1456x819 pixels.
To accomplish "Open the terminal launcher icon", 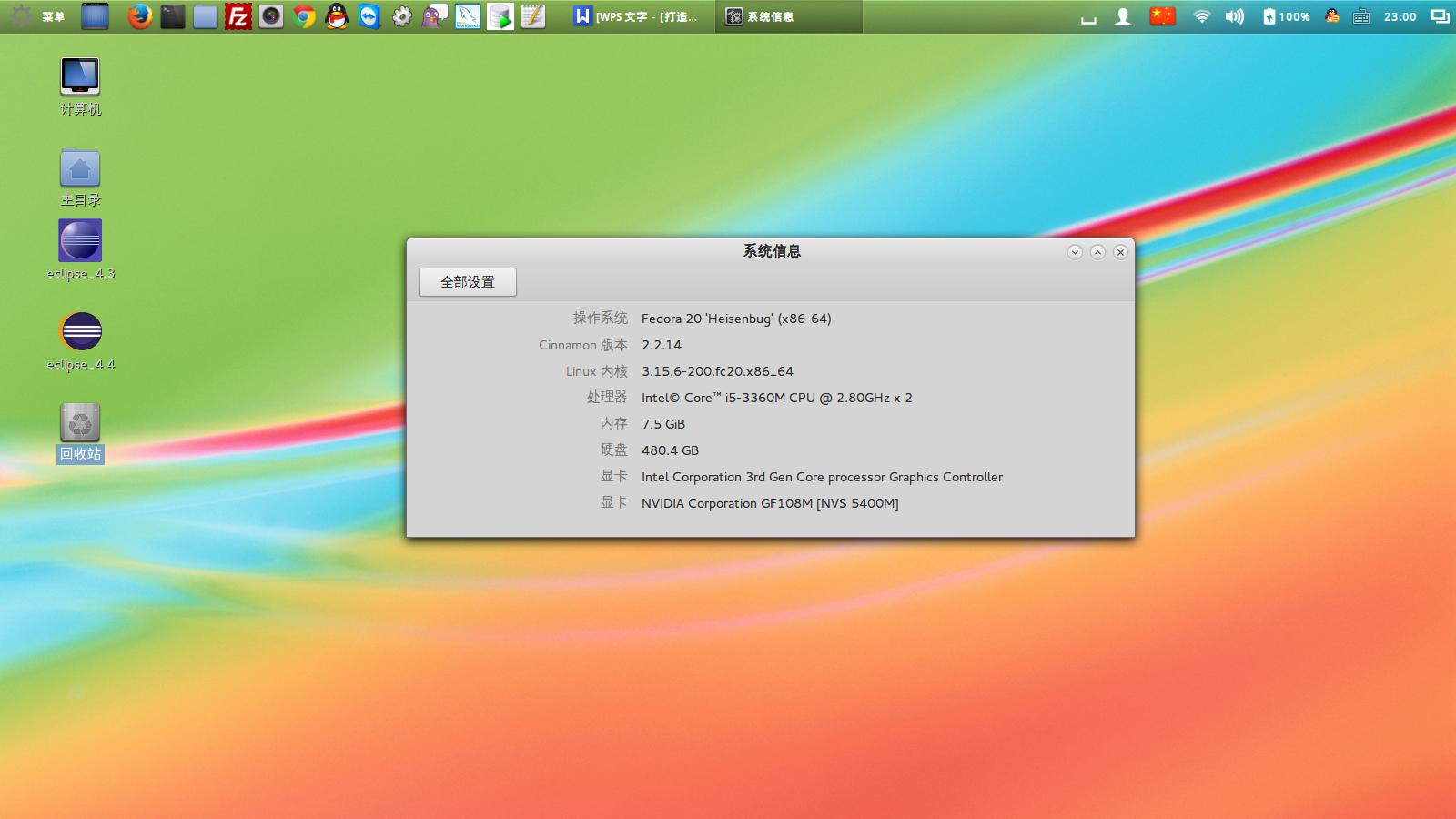I will (173, 16).
